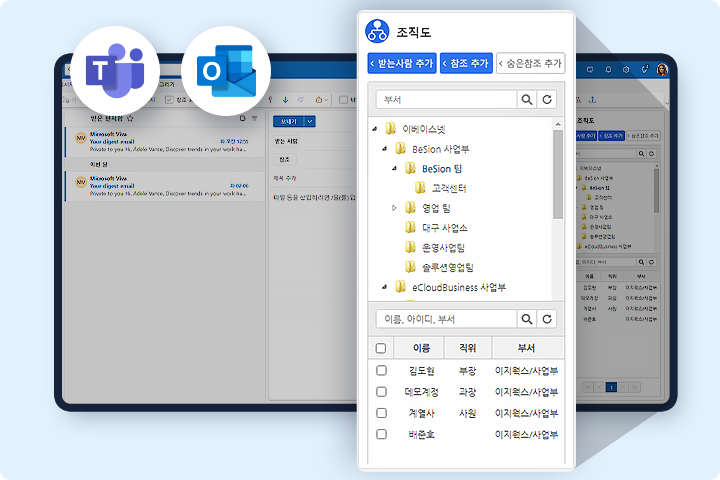Click the high importance icon in compose toolbar

click(270, 100)
